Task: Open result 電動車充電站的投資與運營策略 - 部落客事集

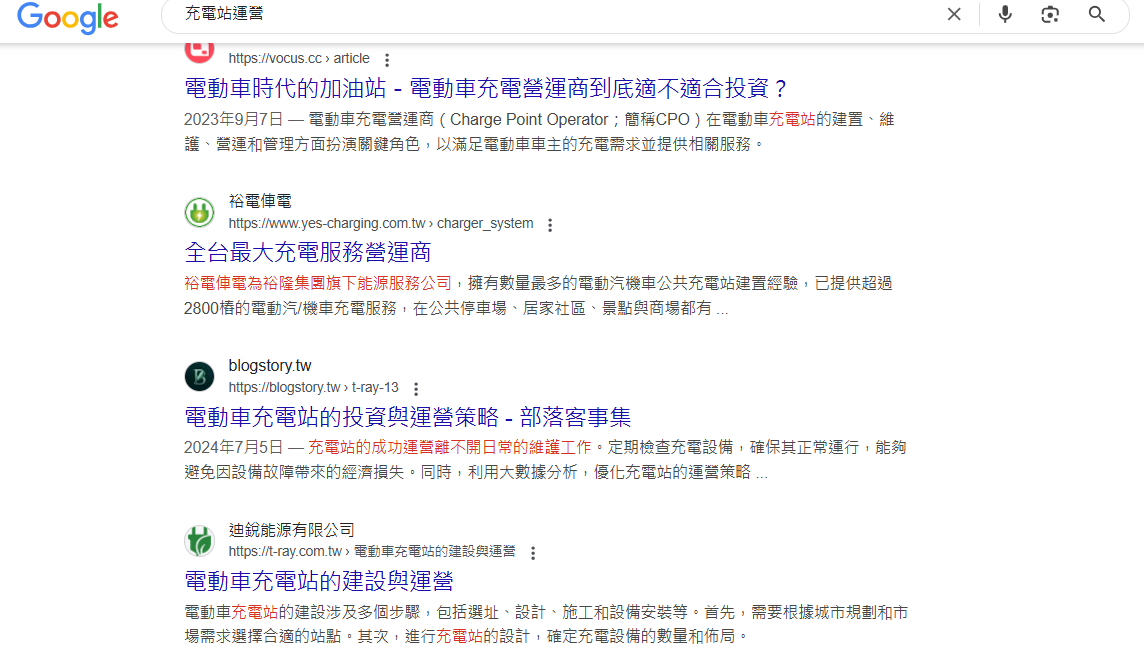Action: 408,417
